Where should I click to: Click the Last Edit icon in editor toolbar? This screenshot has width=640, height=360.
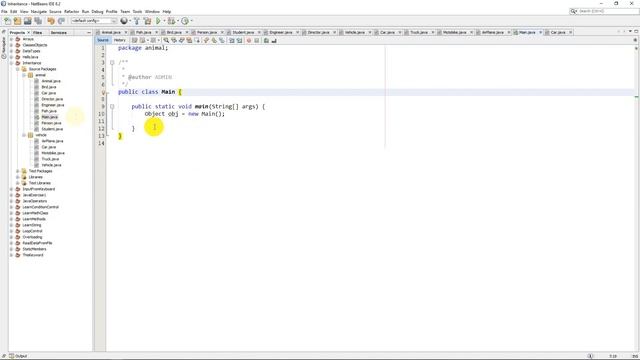tap(134, 40)
